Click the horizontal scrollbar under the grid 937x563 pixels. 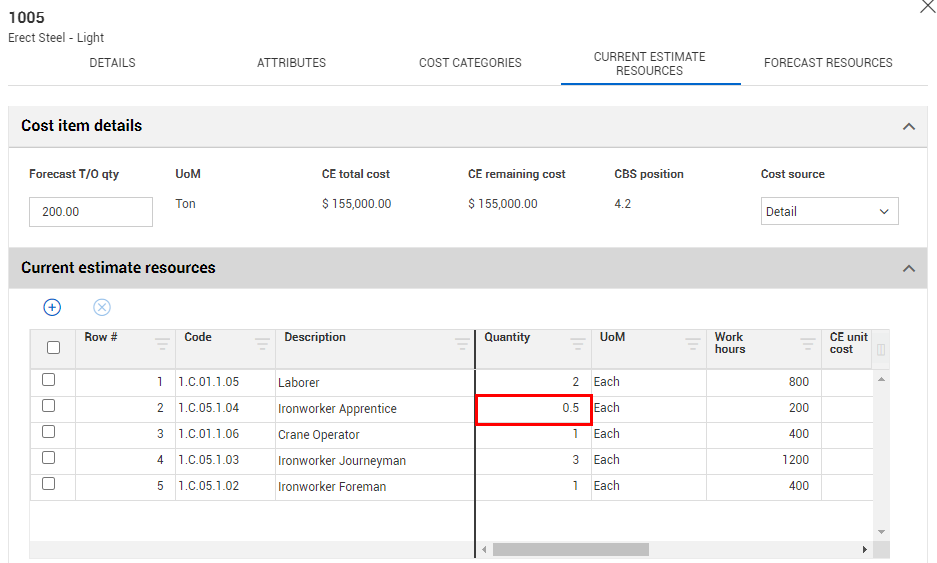570,549
